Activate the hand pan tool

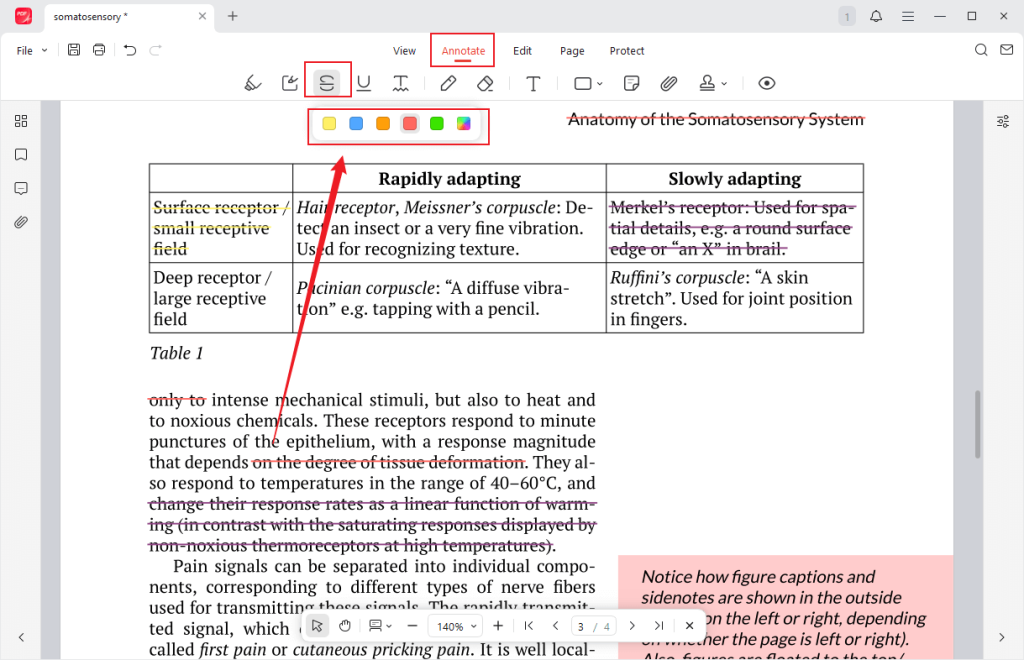(345, 625)
